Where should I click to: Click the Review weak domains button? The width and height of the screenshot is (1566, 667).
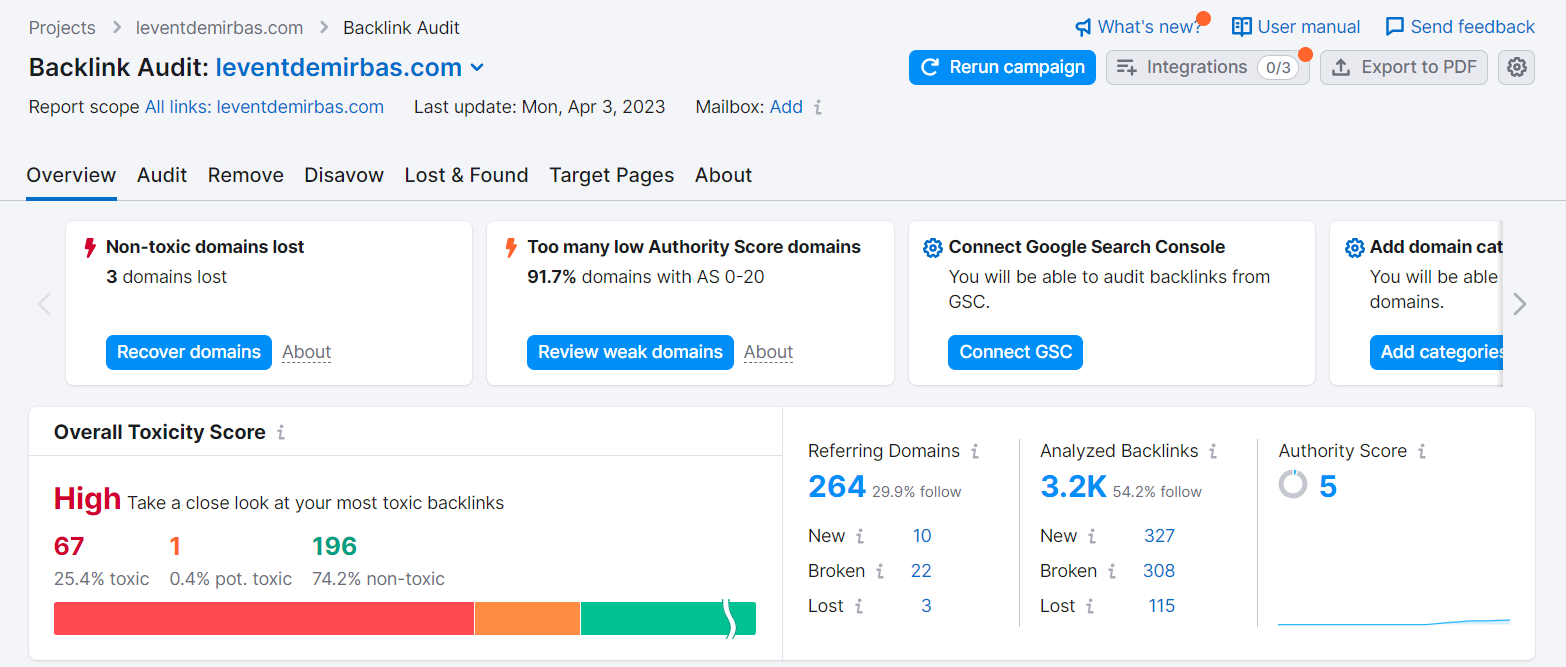click(x=630, y=352)
